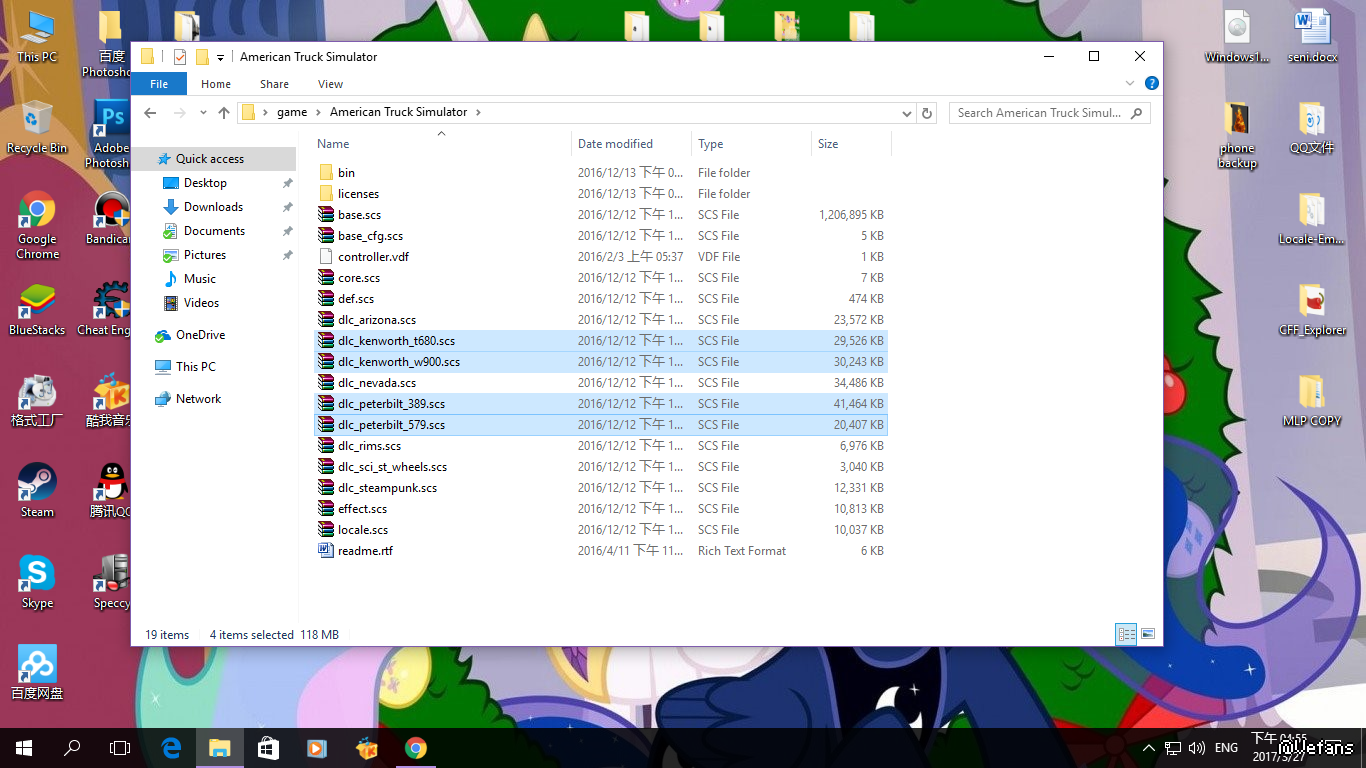Select the Skype desktop shortcut
The height and width of the screenshot is (768, 1366).
37,582
